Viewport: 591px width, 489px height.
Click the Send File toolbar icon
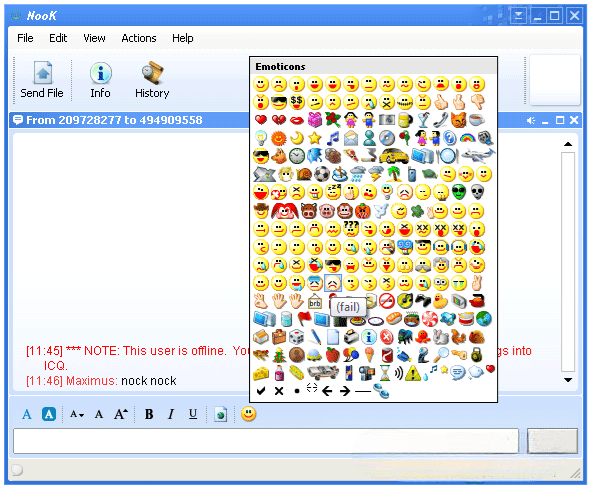42,80
